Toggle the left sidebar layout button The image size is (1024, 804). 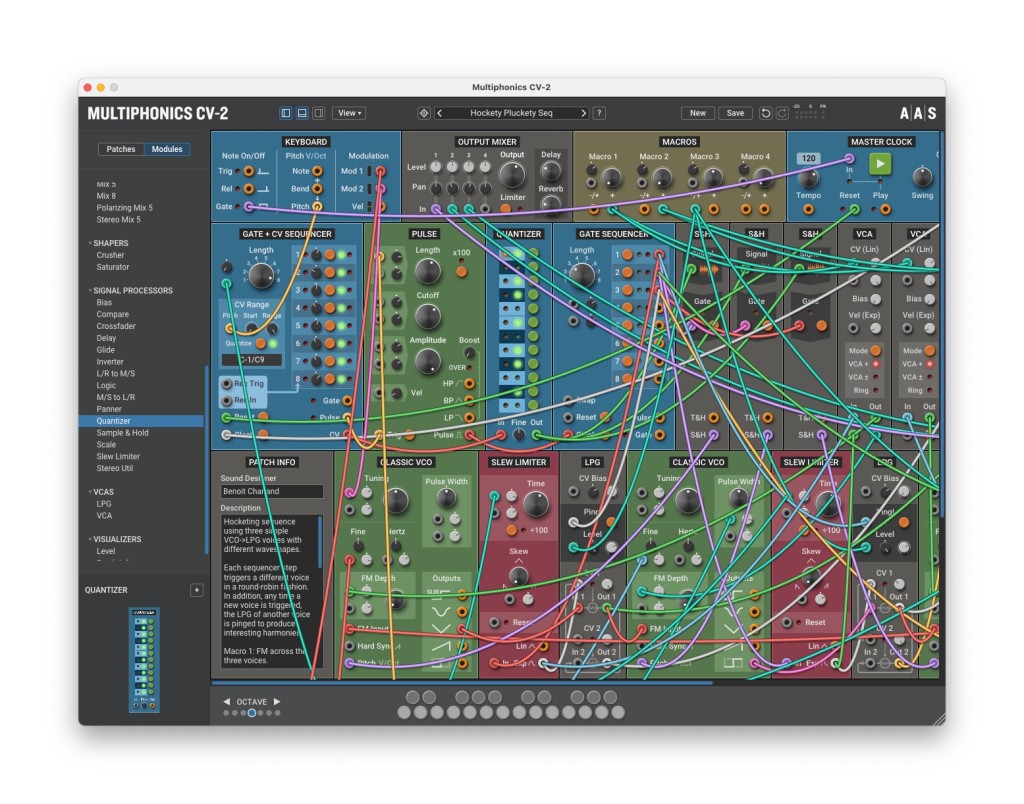(286, 113)
